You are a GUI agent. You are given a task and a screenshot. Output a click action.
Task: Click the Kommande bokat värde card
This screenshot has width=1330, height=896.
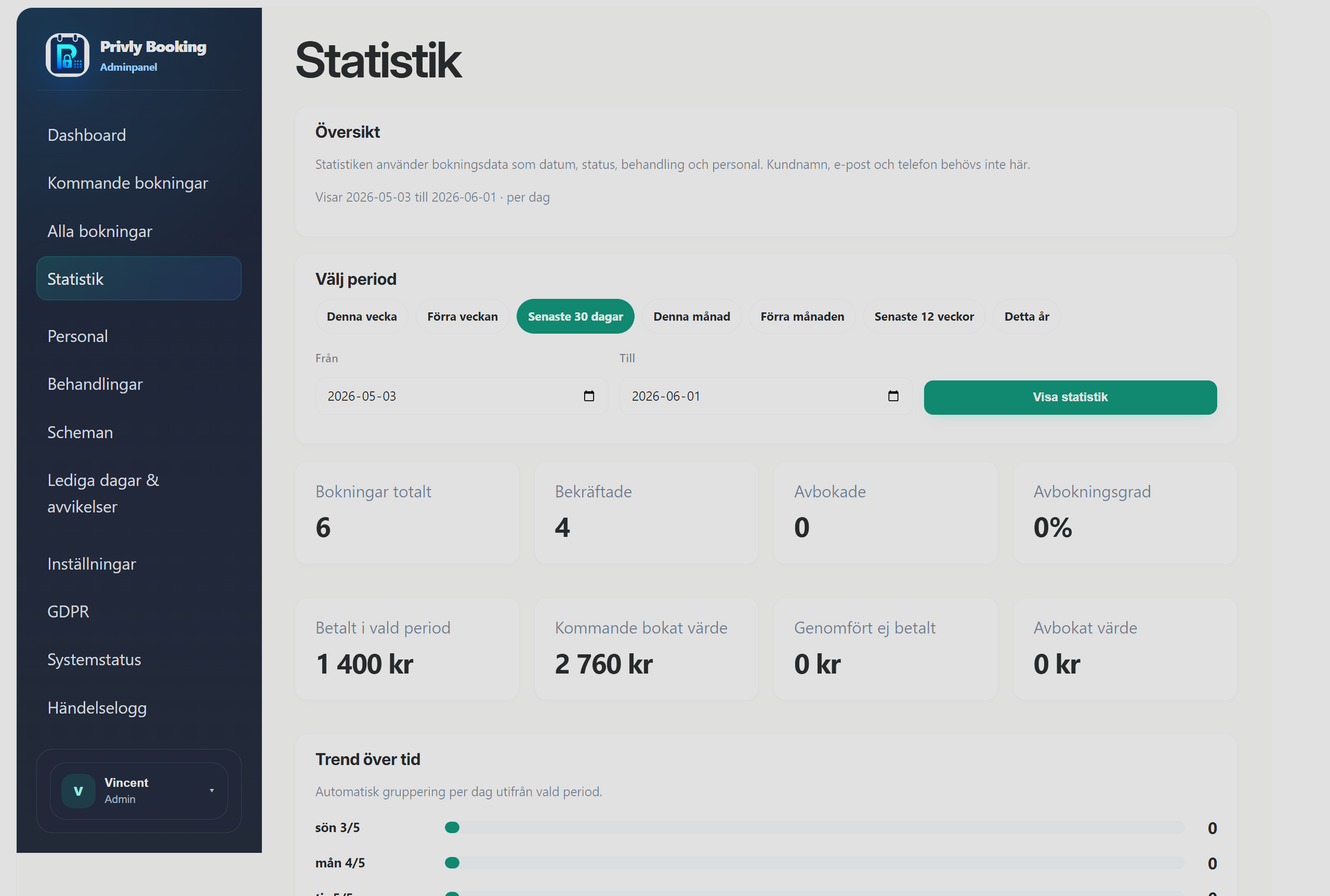[646, 649]
